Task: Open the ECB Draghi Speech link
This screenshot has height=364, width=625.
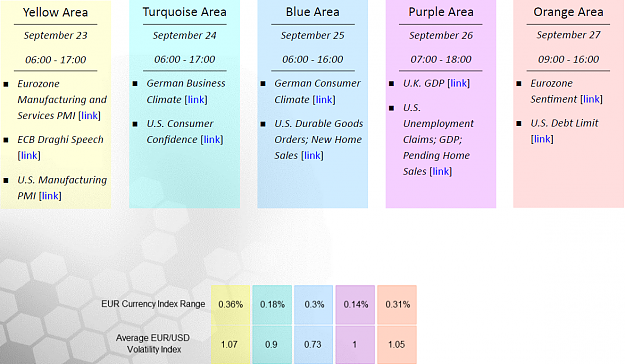Action: [x=29, y=155]
